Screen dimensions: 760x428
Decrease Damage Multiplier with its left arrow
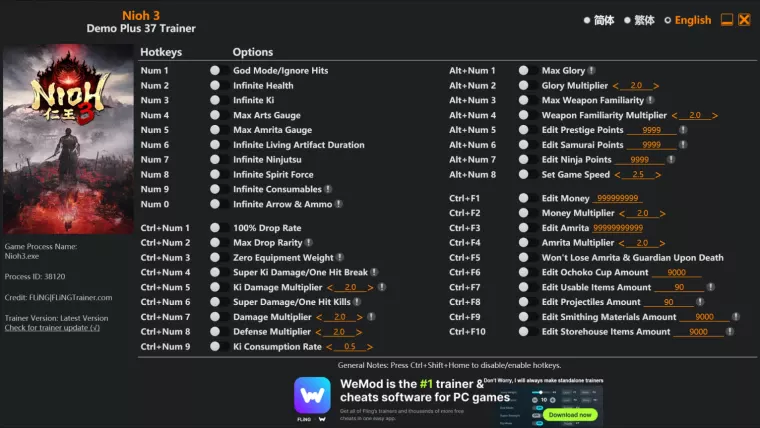click(x=319, y=317)
